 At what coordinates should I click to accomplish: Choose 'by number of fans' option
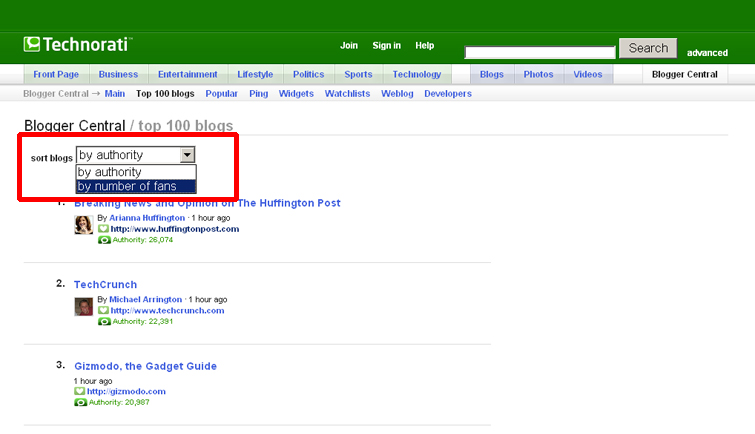tap(136, 186)
